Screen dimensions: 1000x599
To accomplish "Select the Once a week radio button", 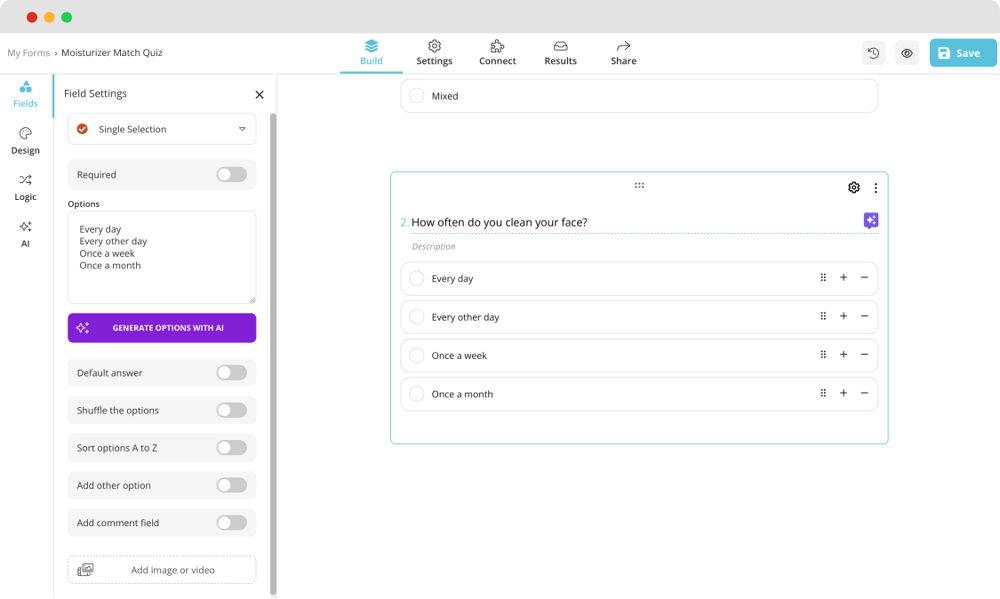I will coord(416,355).
